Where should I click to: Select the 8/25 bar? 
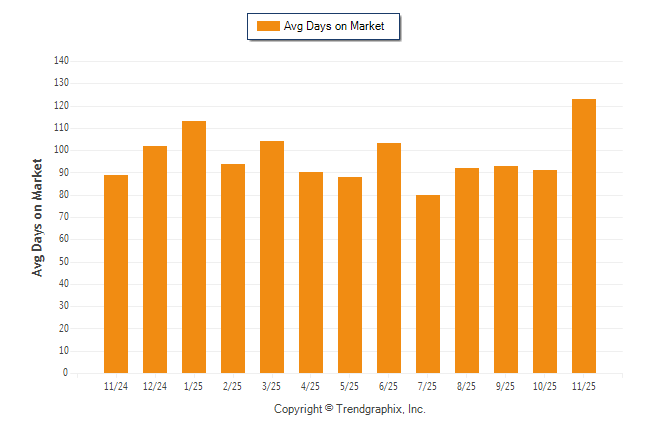point(467,270)
